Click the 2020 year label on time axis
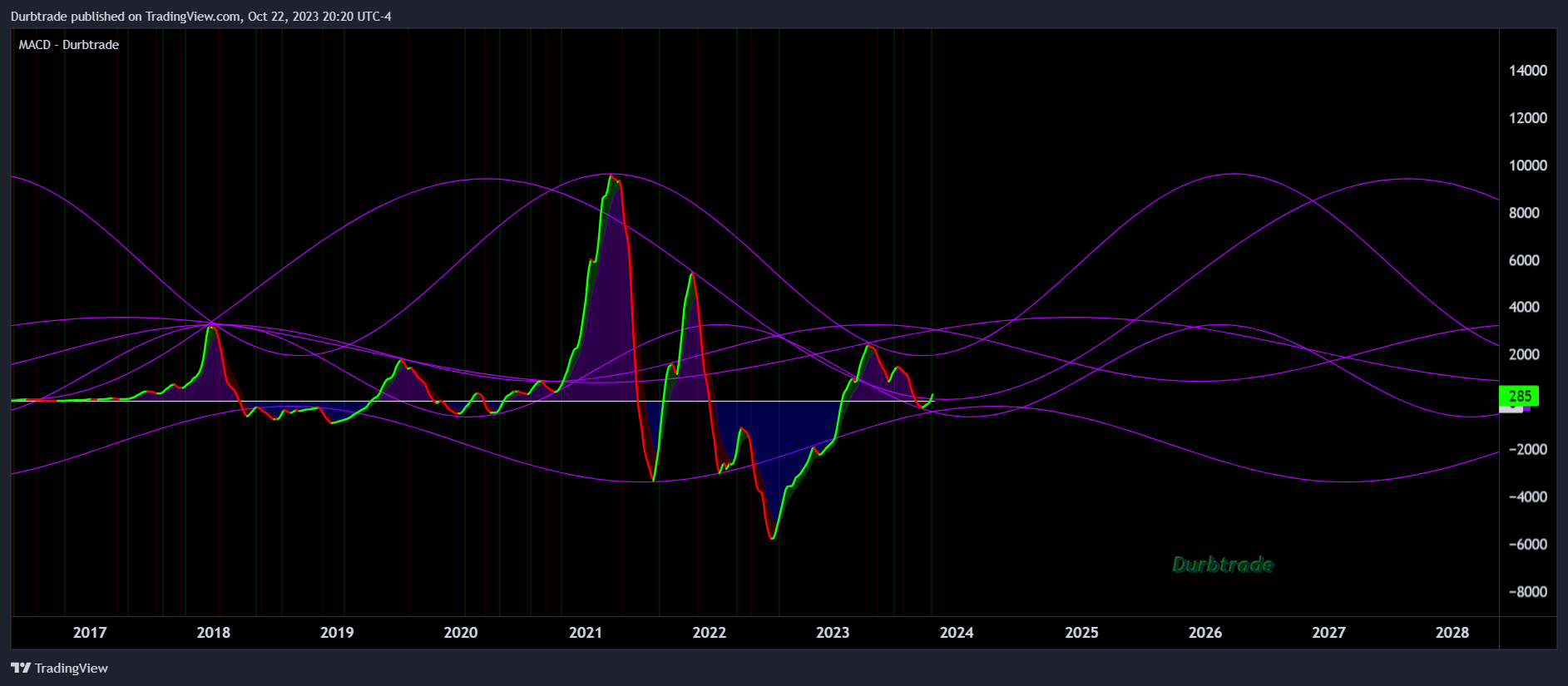 point(461,633)
